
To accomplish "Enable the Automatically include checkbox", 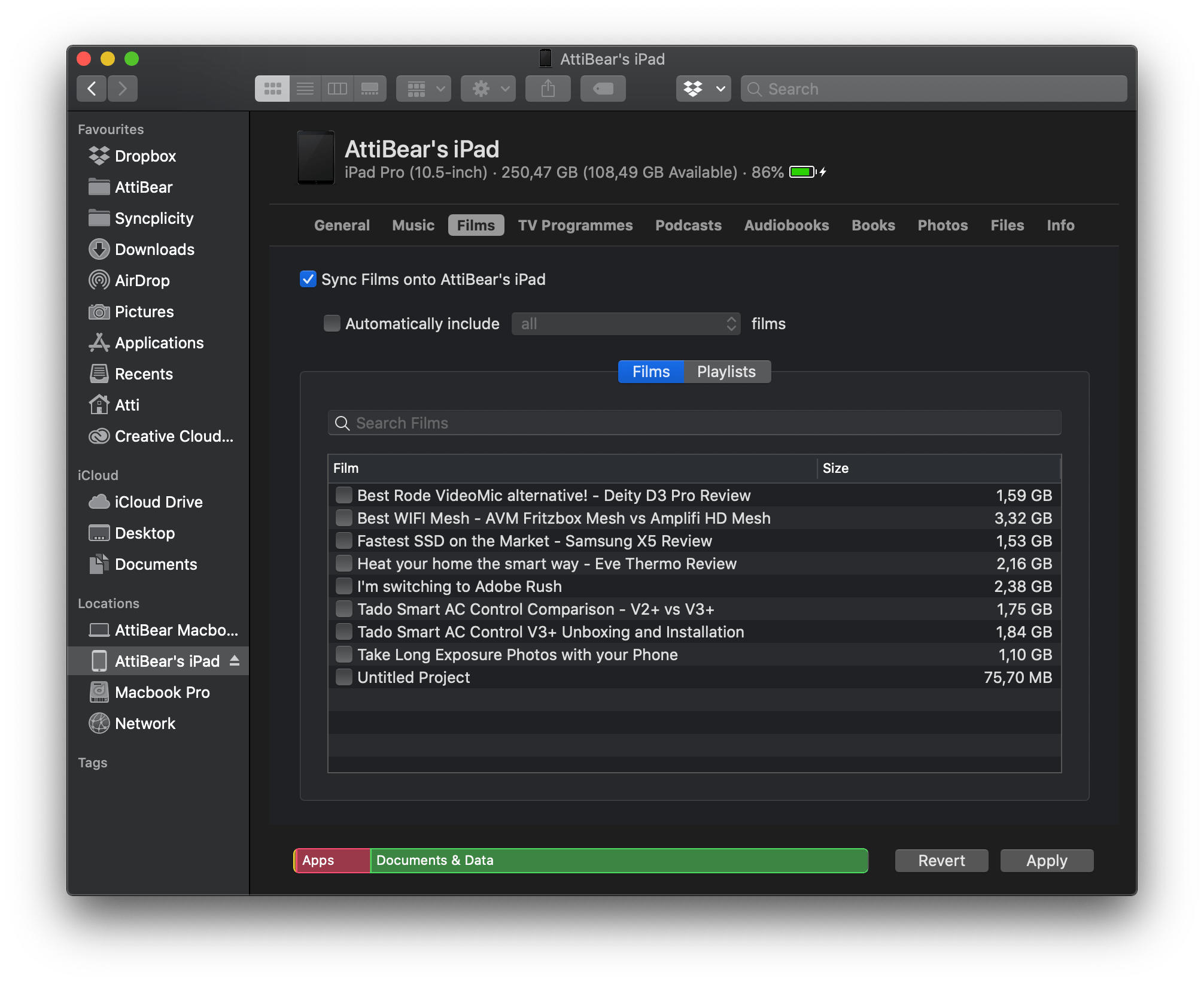I will (332, 323).
